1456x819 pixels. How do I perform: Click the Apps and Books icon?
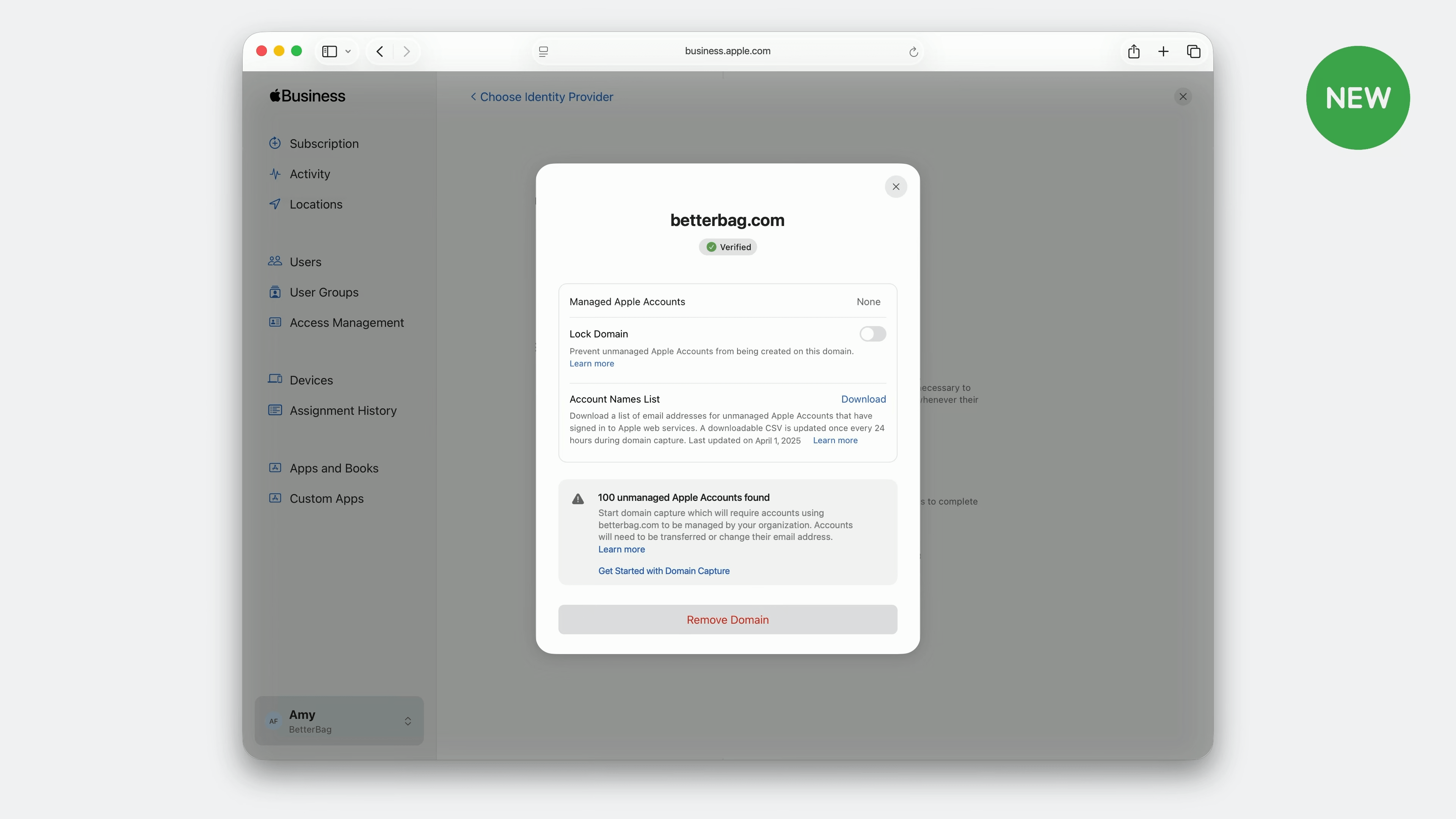(275, 468)
